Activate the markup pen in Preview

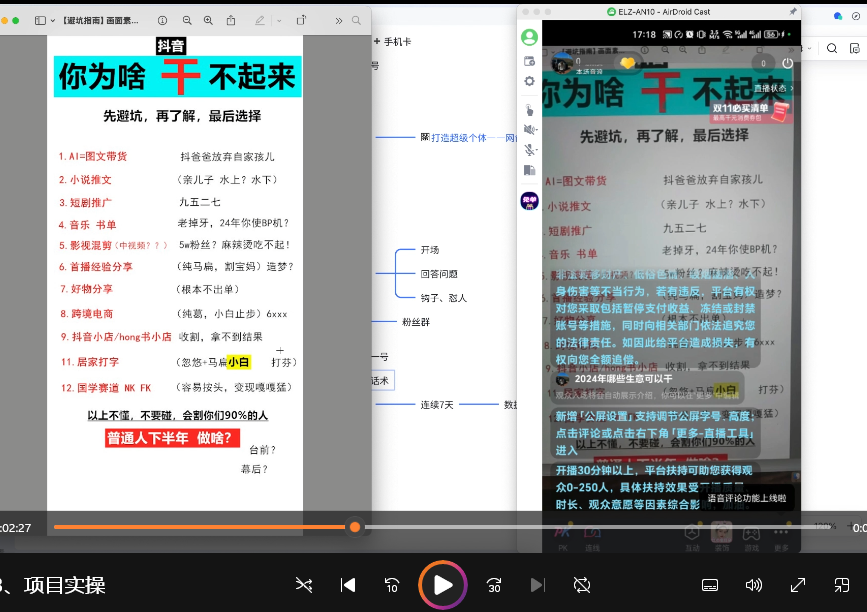pyautogui.click(x=259, y=20)
